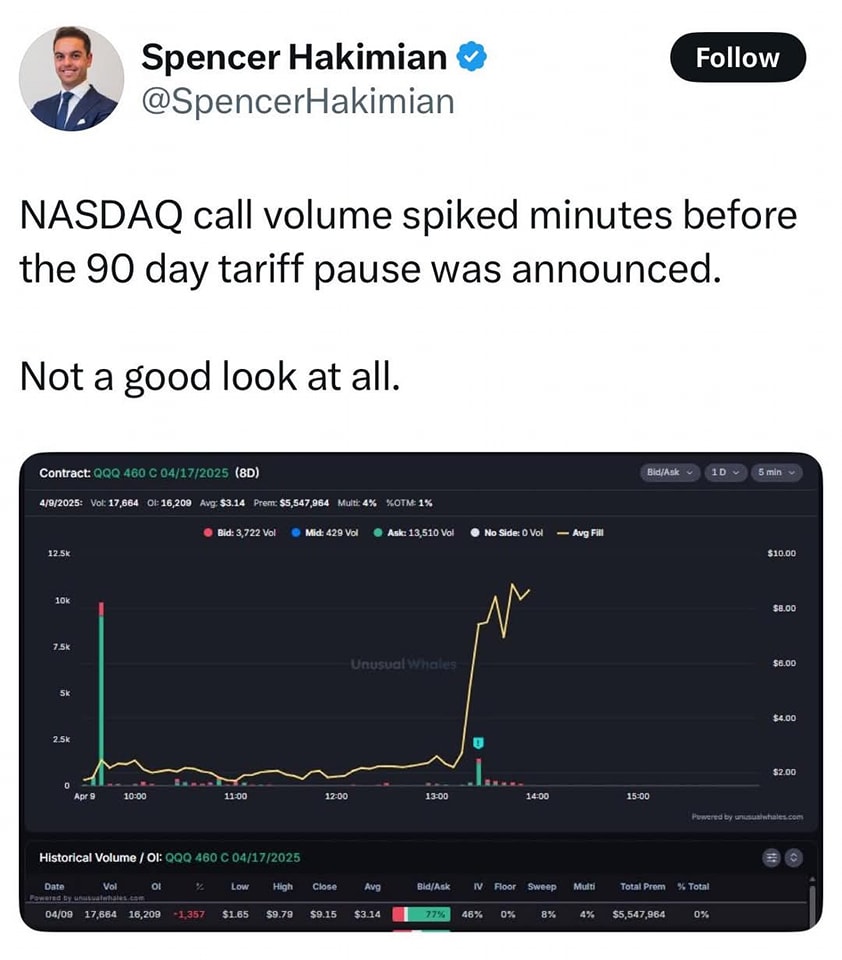Open the filter icon in the Historical Volume header

pyautogui.click(x=770, y=858)
